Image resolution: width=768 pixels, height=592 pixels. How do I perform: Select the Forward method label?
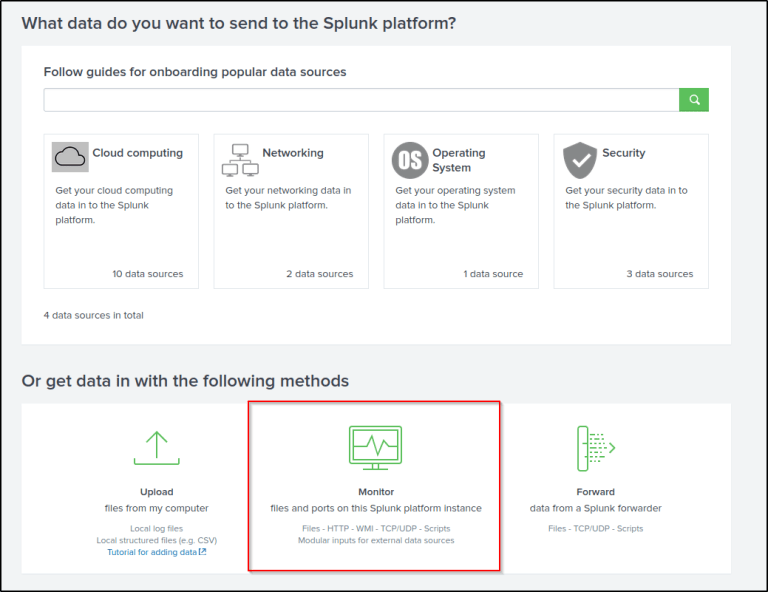click(x=596, y=492)
